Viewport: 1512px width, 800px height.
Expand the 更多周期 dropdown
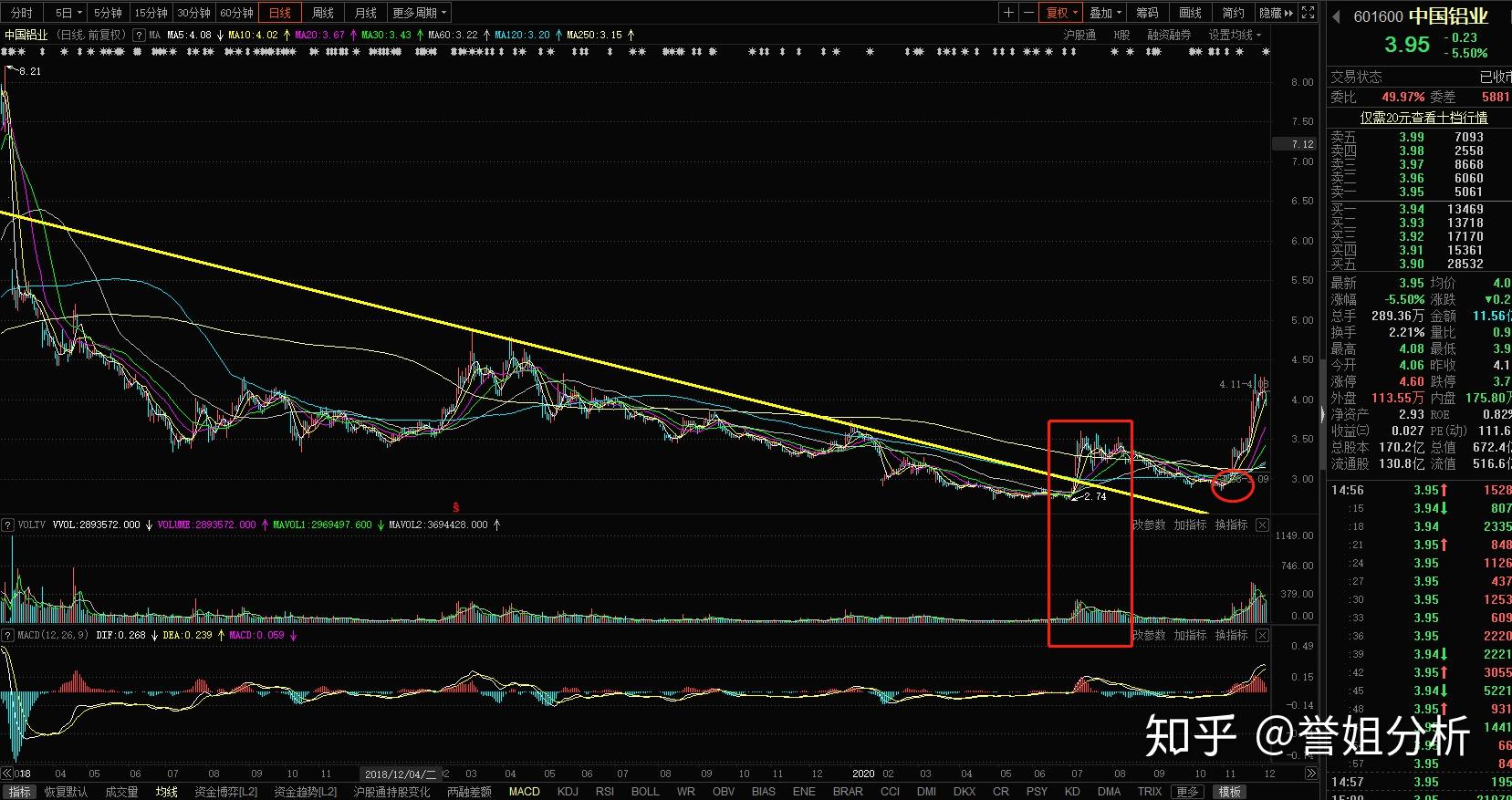pos(420,13)
